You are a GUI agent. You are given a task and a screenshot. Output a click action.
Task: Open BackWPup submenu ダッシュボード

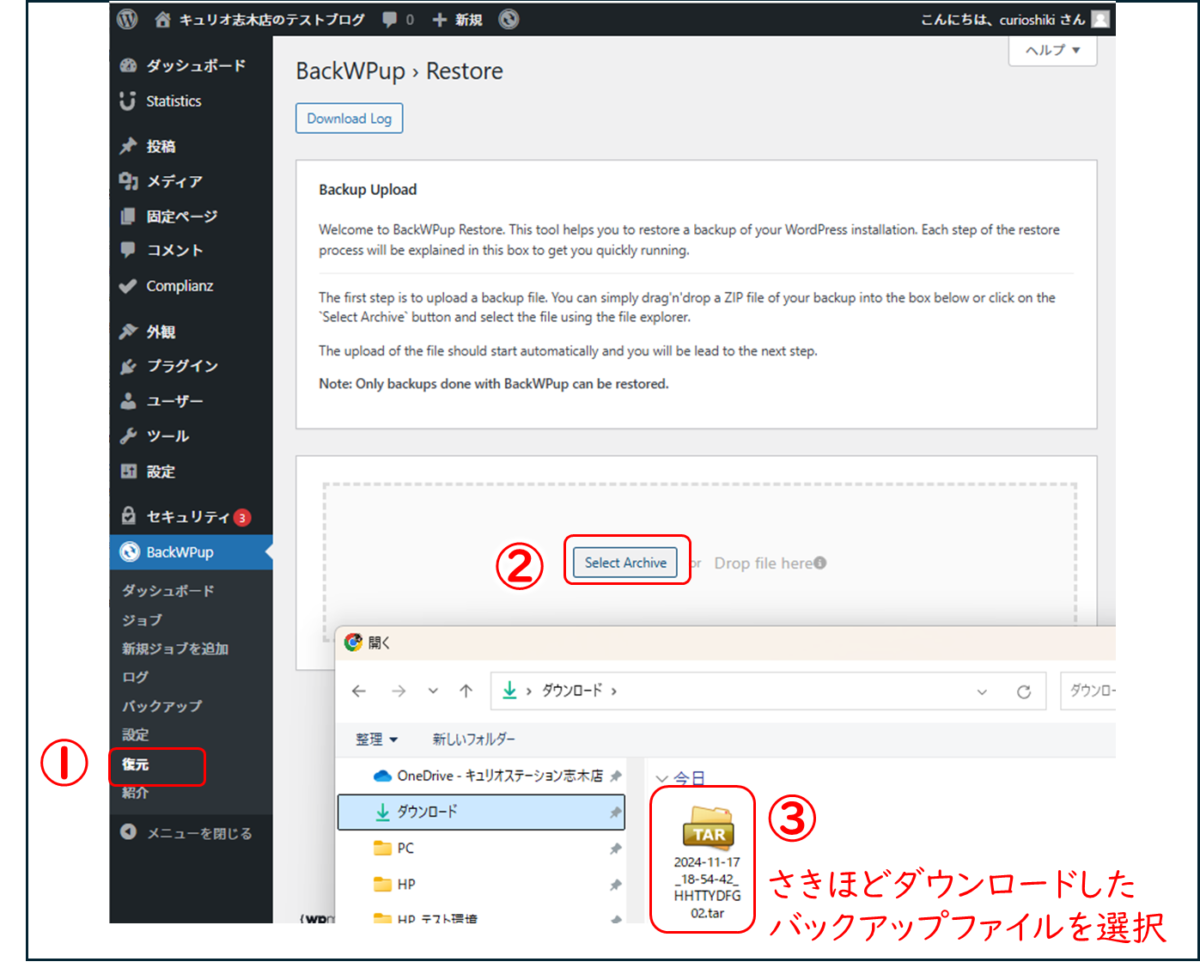(168, 591)
